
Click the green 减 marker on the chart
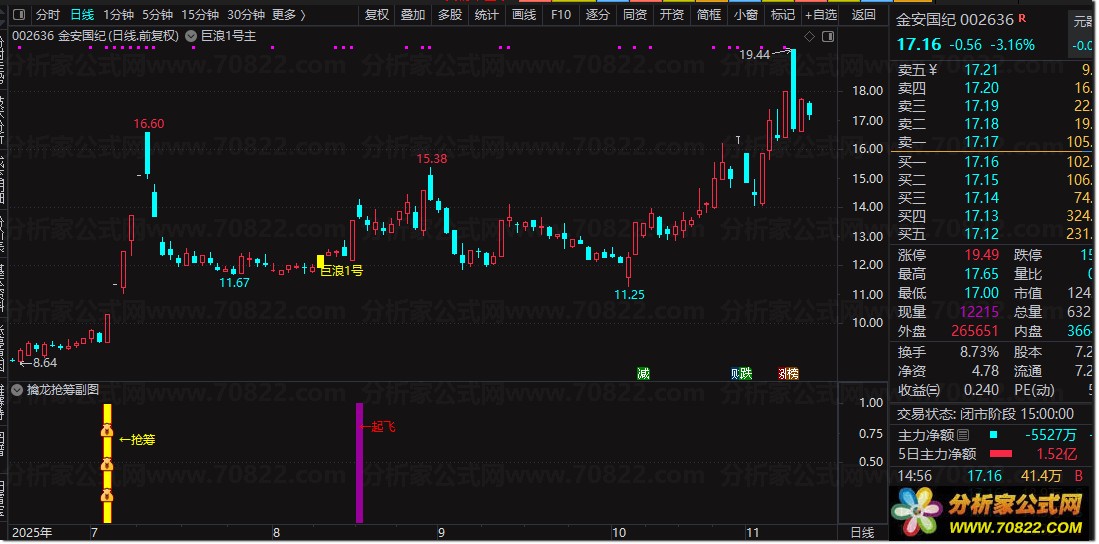(643, 374)
